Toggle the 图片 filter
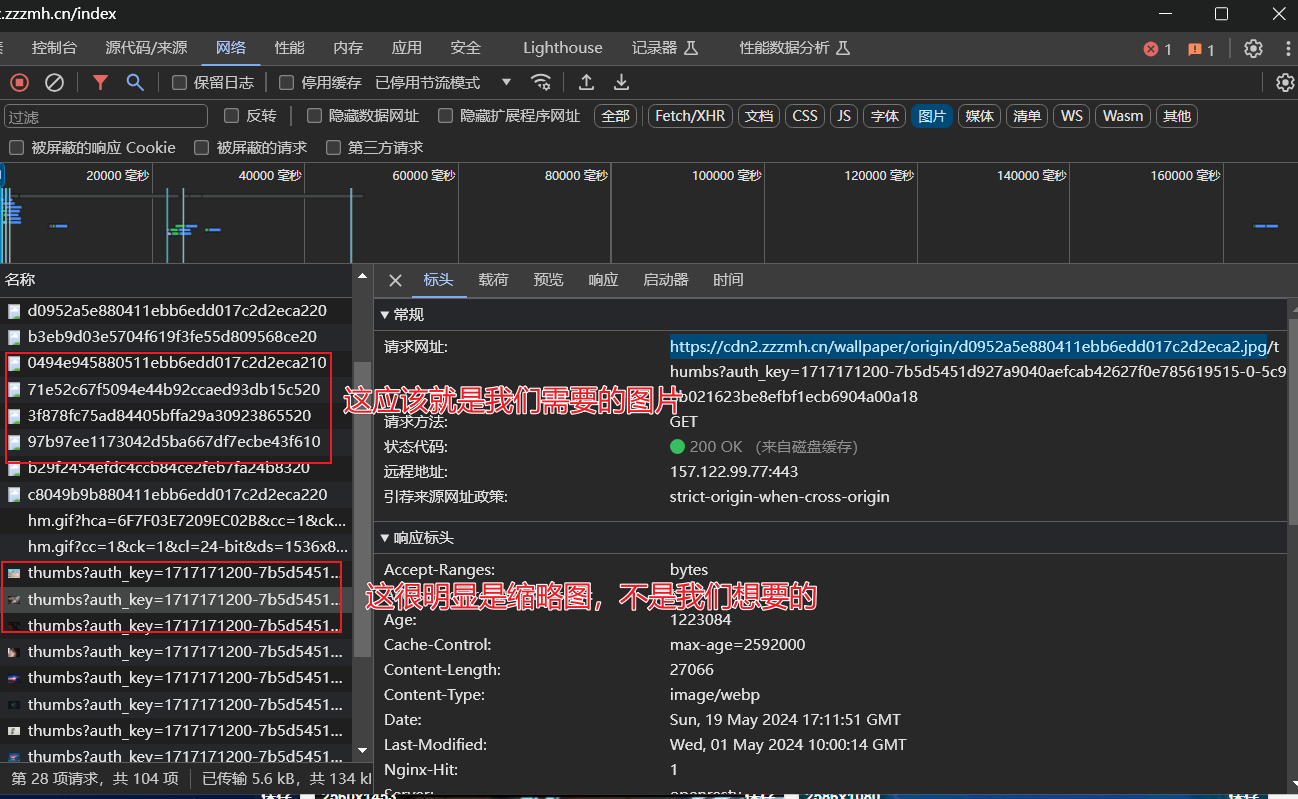 (x=932, y=116)
